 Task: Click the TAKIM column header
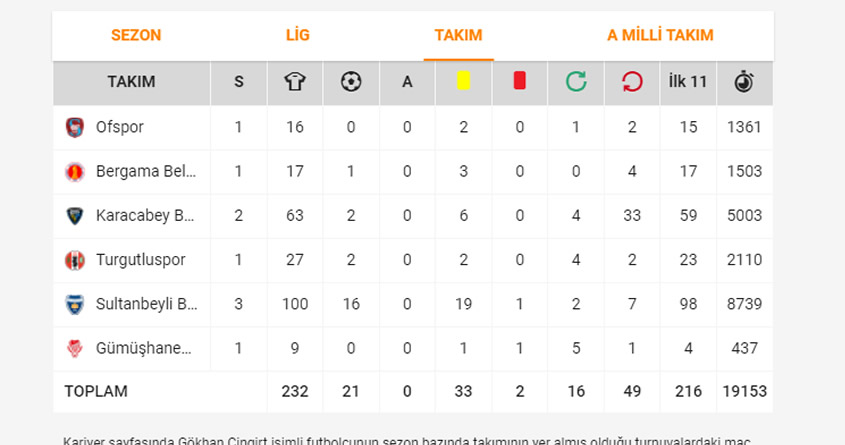[x=131, y=82]
